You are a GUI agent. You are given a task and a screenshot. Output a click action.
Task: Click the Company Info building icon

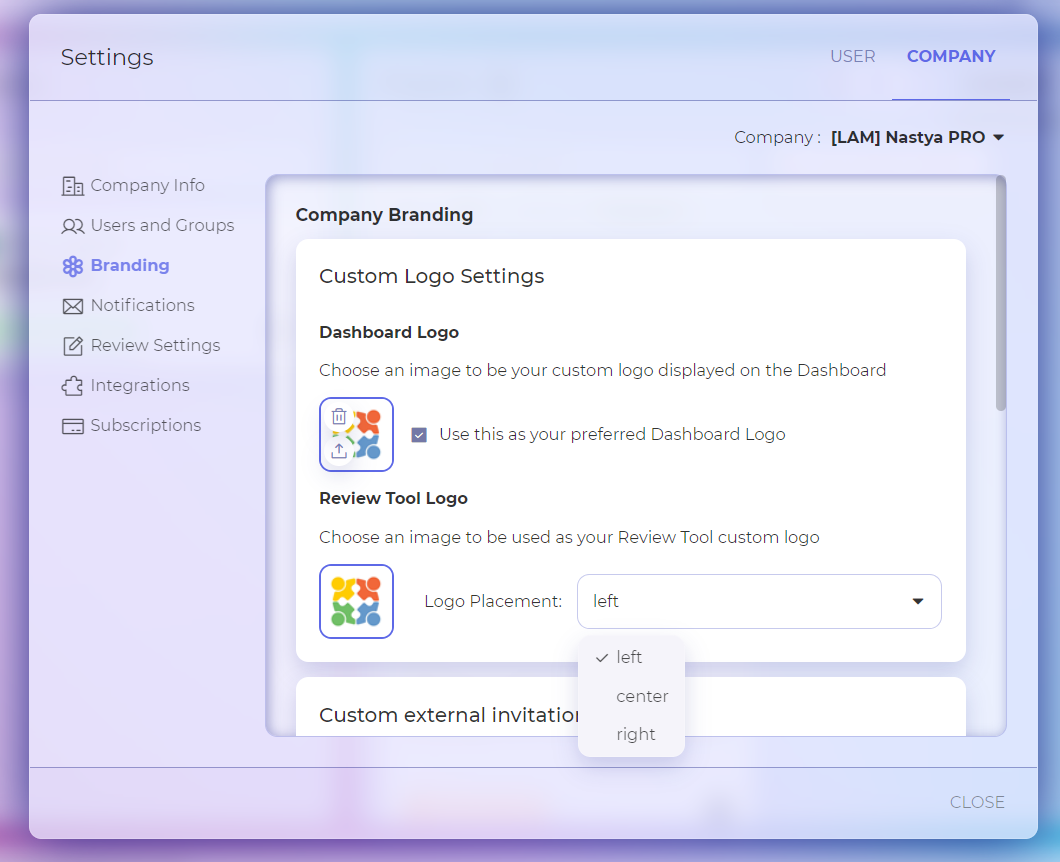point(72,185)
